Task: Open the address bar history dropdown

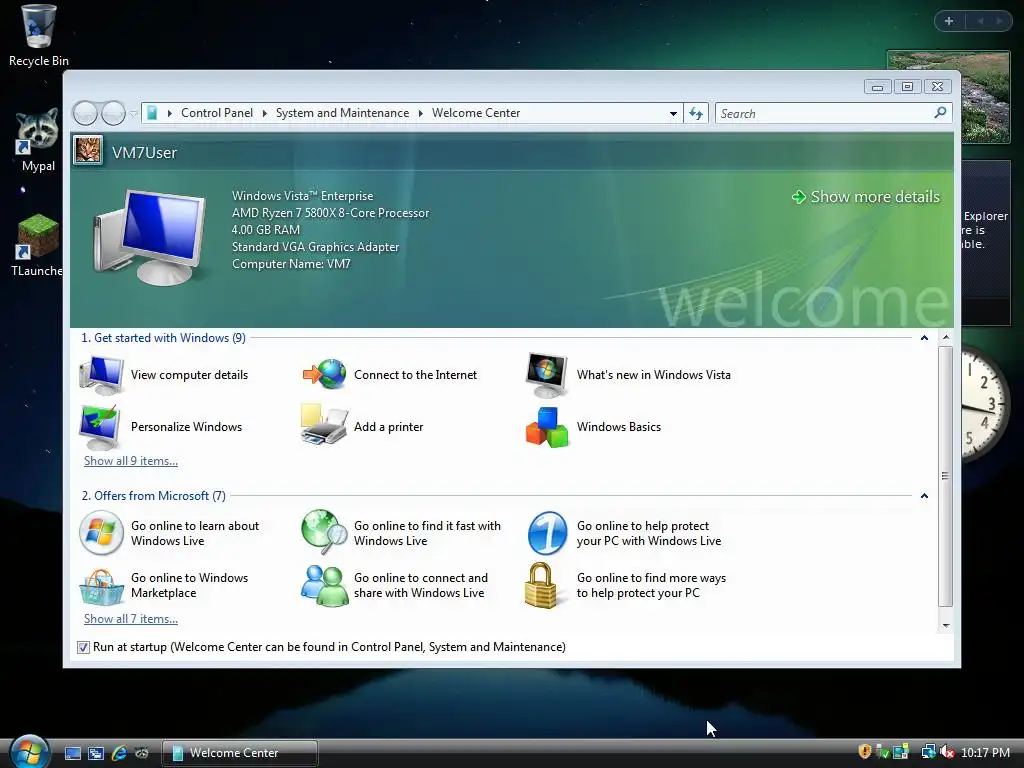Action: 673,114
